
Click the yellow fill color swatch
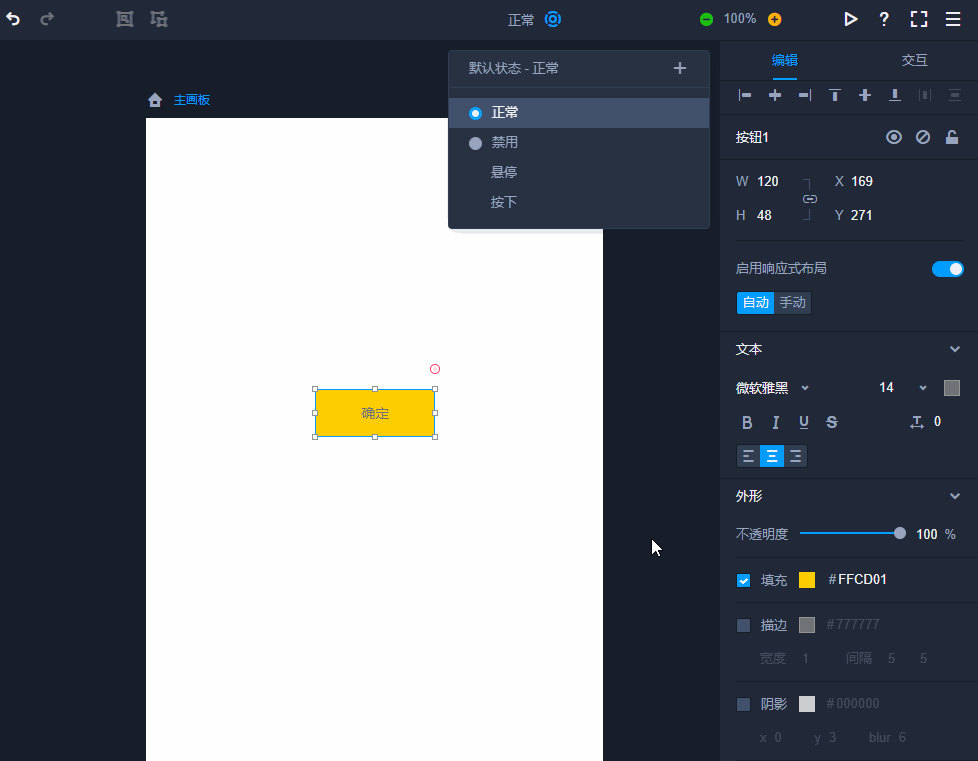(x=807, y=580)
